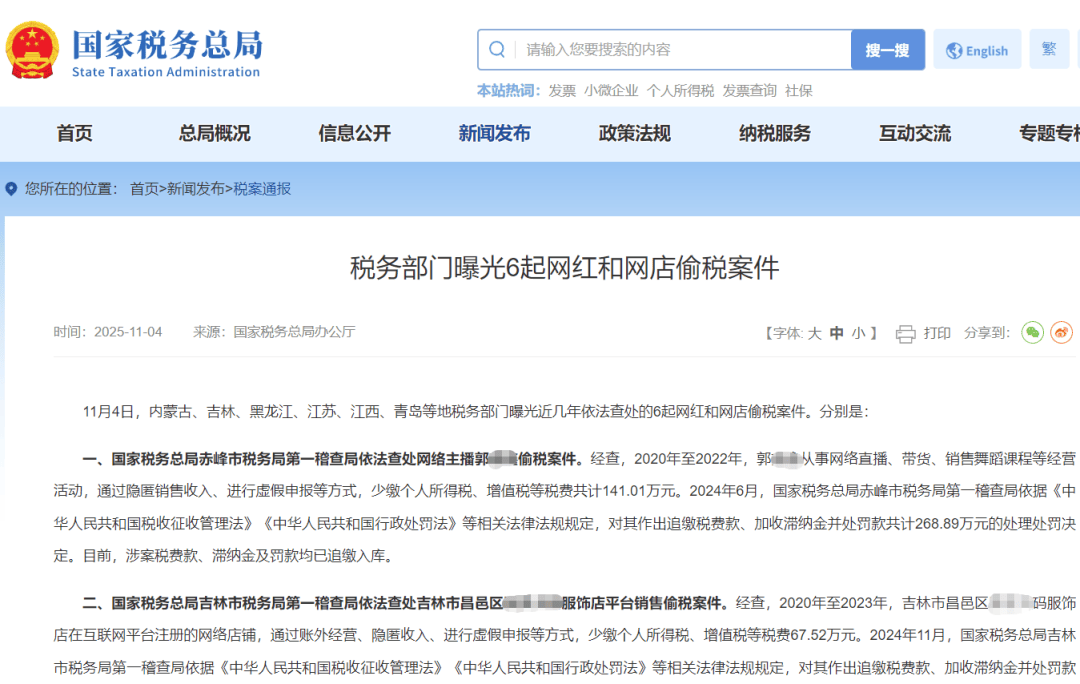This screenshot has width=1080, height=684.
Task: Open the 新闻发布 navigation tab
Action: (x=494, y=134)
